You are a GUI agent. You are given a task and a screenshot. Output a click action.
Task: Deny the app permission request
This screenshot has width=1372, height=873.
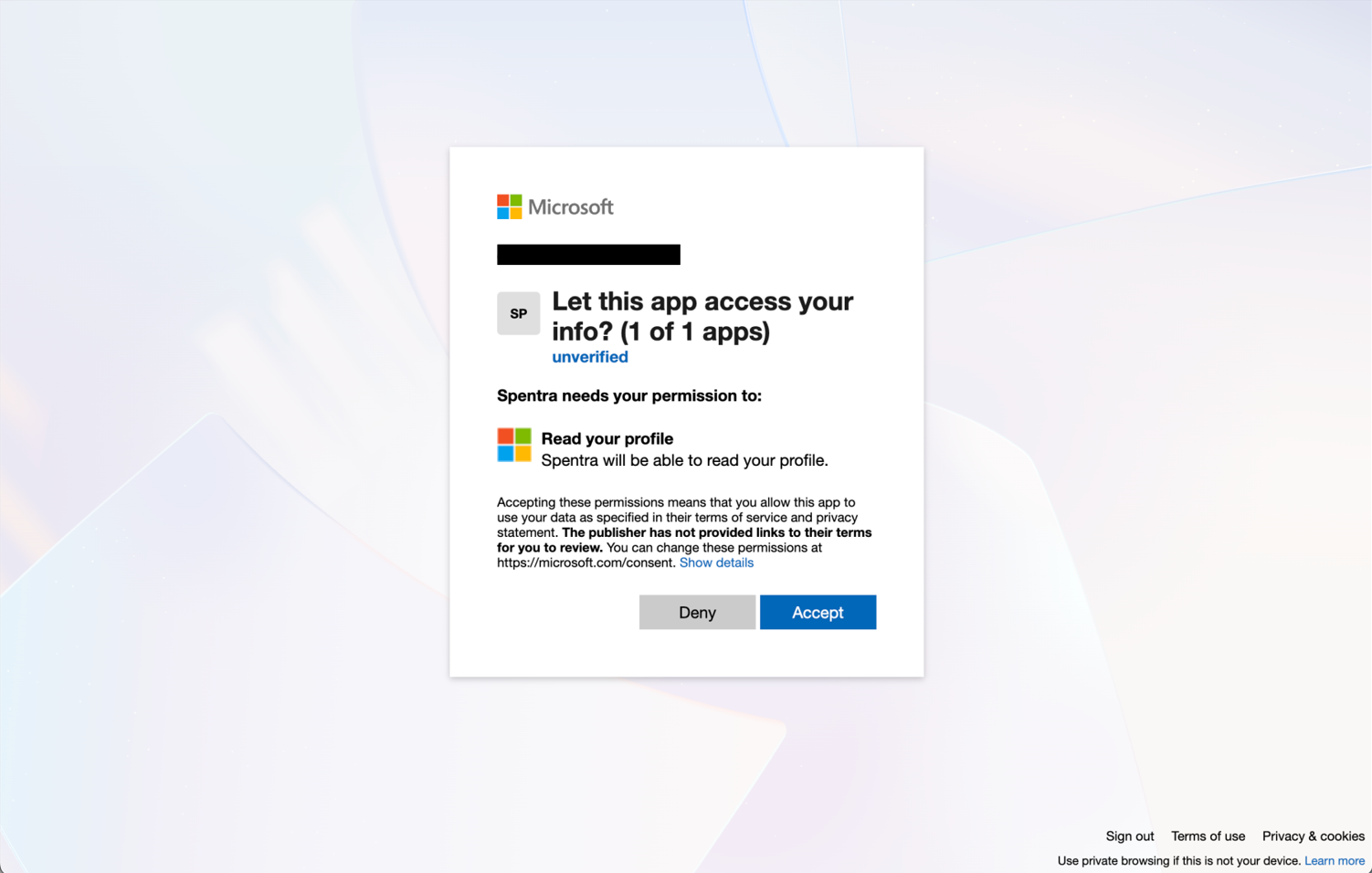pos(697,612)
